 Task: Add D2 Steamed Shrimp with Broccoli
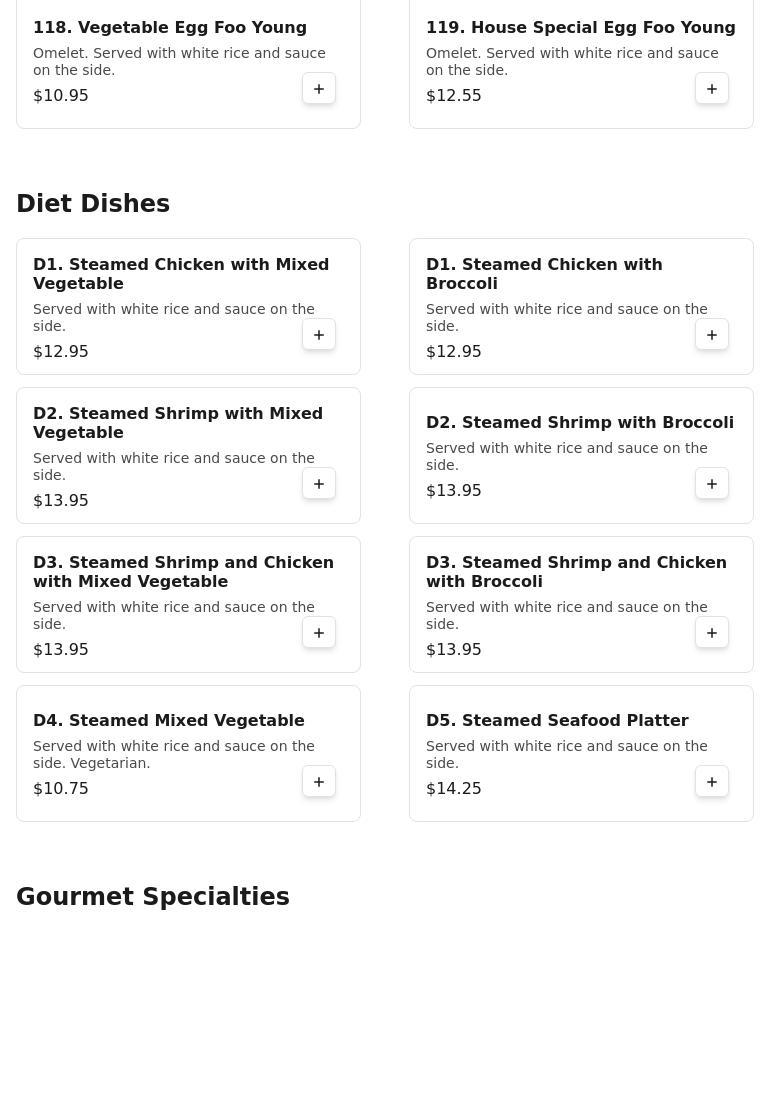(x=712, y=484)
